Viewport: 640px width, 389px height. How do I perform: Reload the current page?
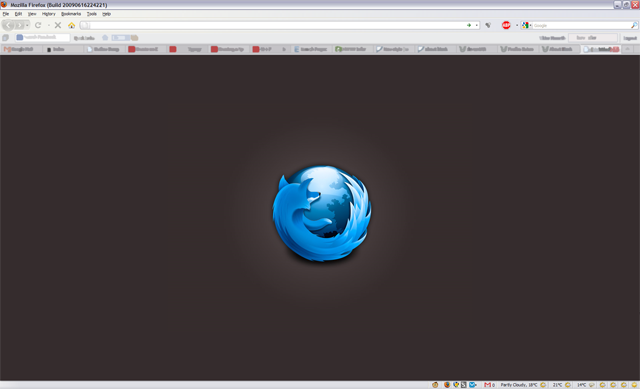[x=38, y=25]
